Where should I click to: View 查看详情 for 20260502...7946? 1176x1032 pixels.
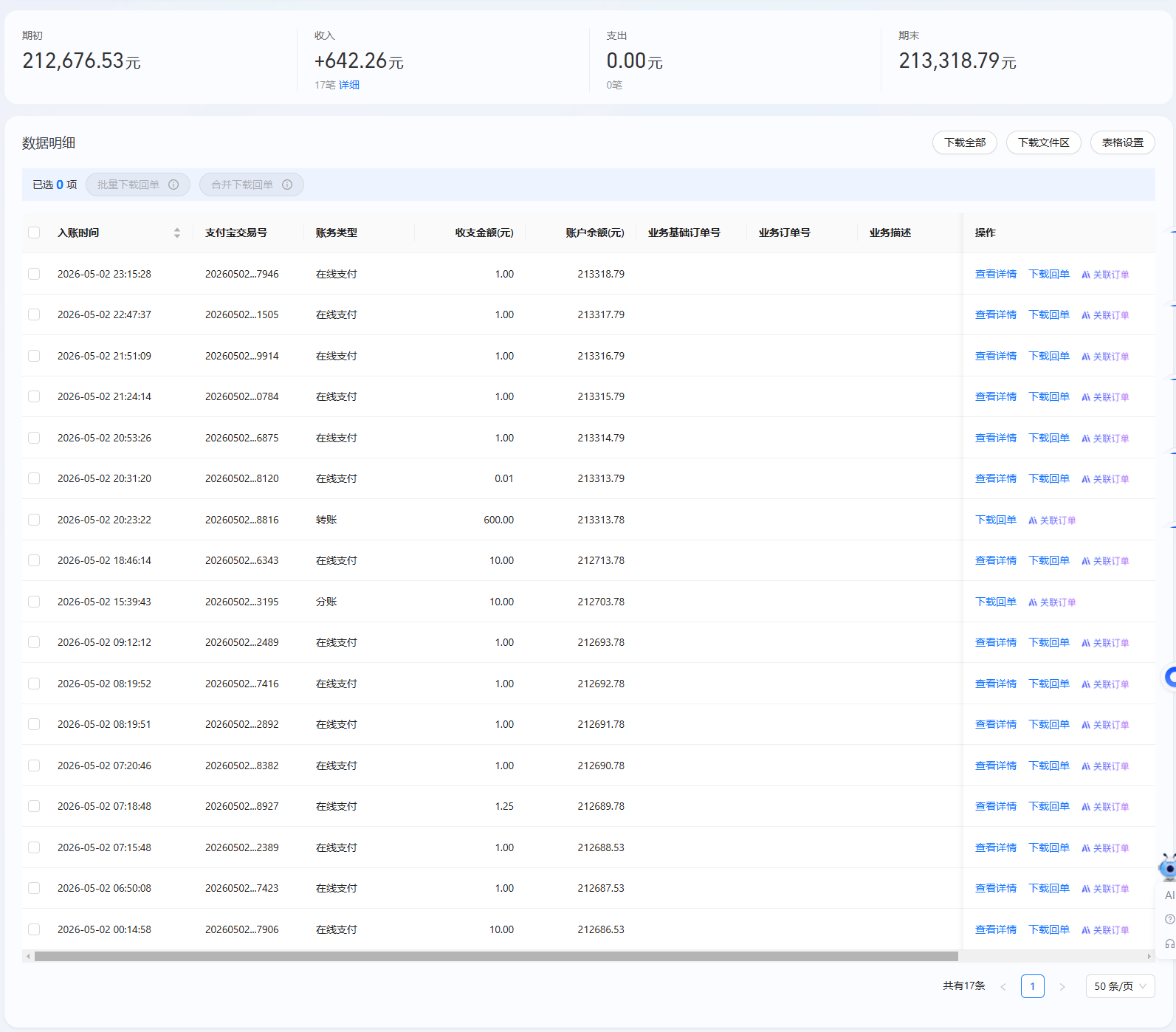[x=996, y=274]
